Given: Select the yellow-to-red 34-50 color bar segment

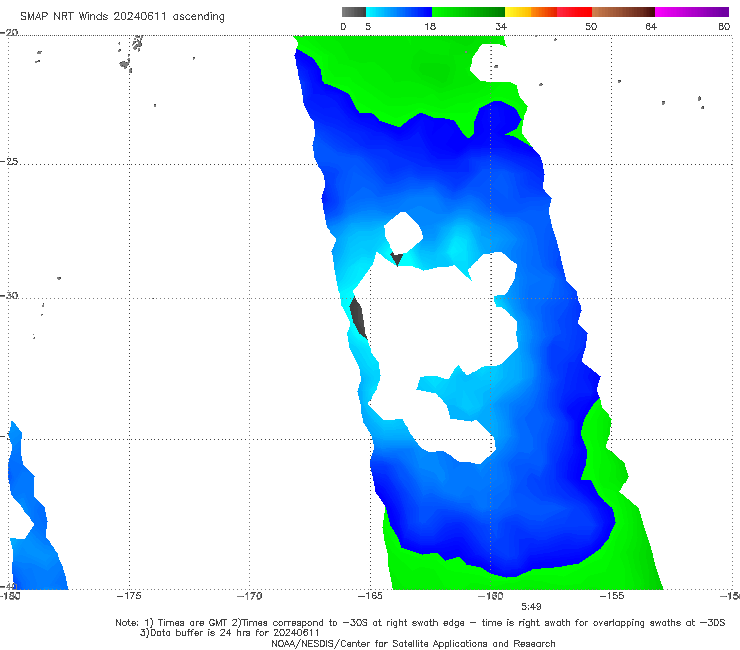Looking at the screenshot, I should point(548,12).
